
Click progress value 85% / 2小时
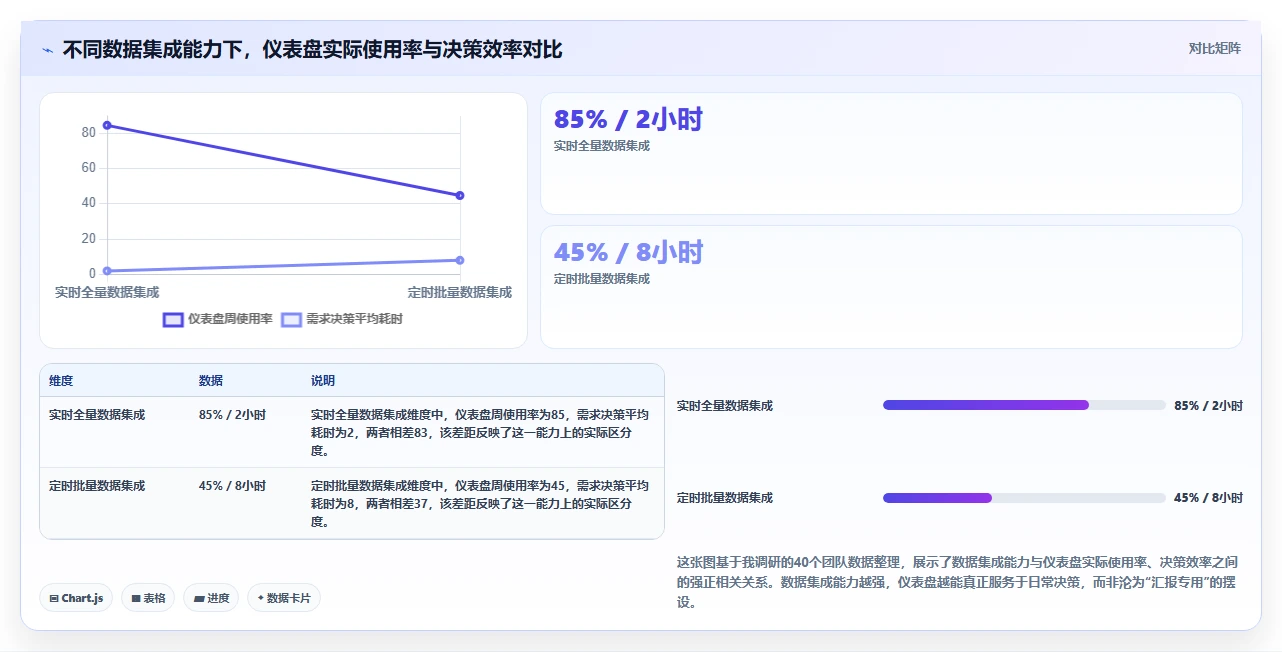pyautogui.click(x=1208, y=406)
